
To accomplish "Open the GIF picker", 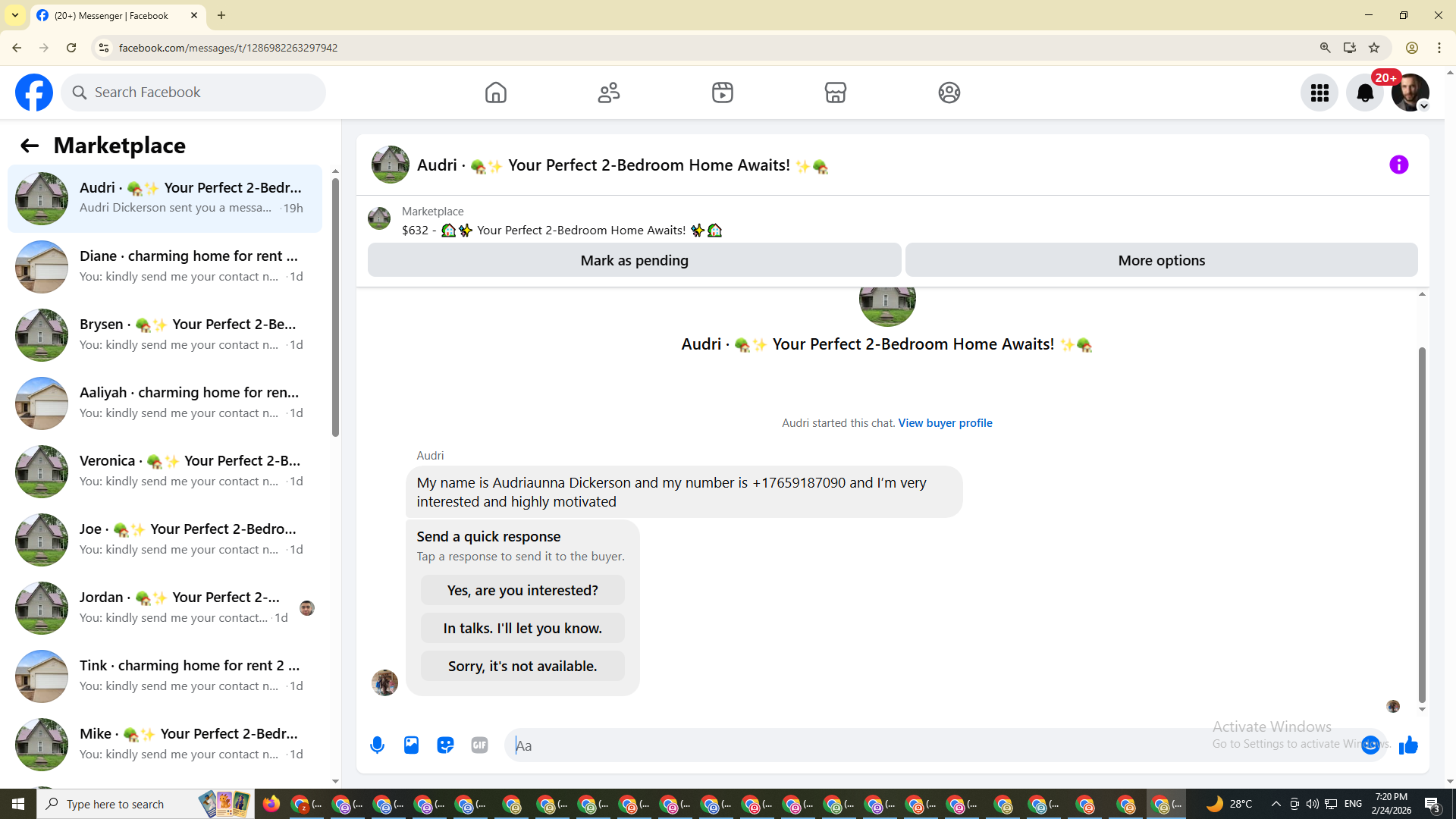I will (479, 745).
